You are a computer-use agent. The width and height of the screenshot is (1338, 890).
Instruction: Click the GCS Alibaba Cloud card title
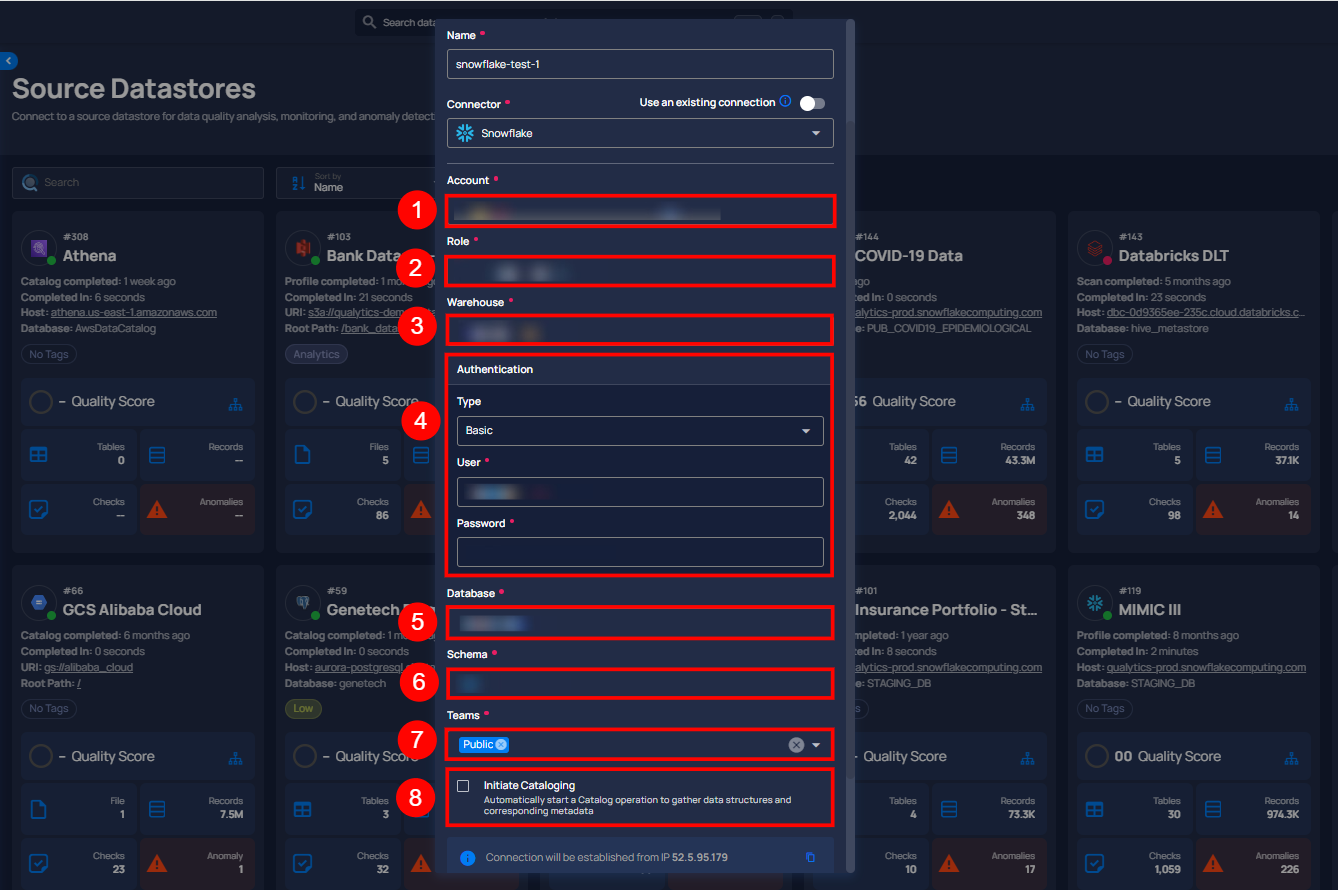pos(132,610)
